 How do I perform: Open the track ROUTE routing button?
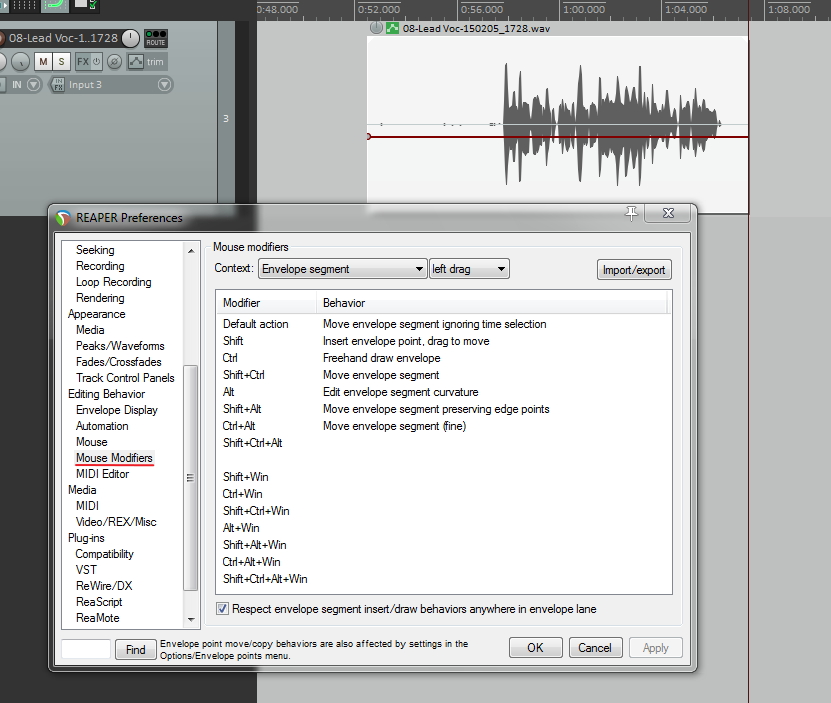point(156,38)
